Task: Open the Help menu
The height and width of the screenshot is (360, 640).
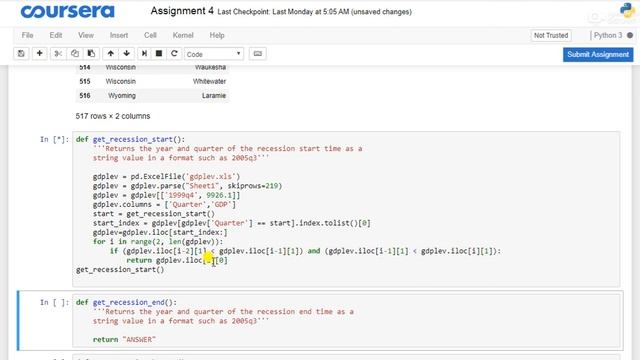Action: click(217, 36)
